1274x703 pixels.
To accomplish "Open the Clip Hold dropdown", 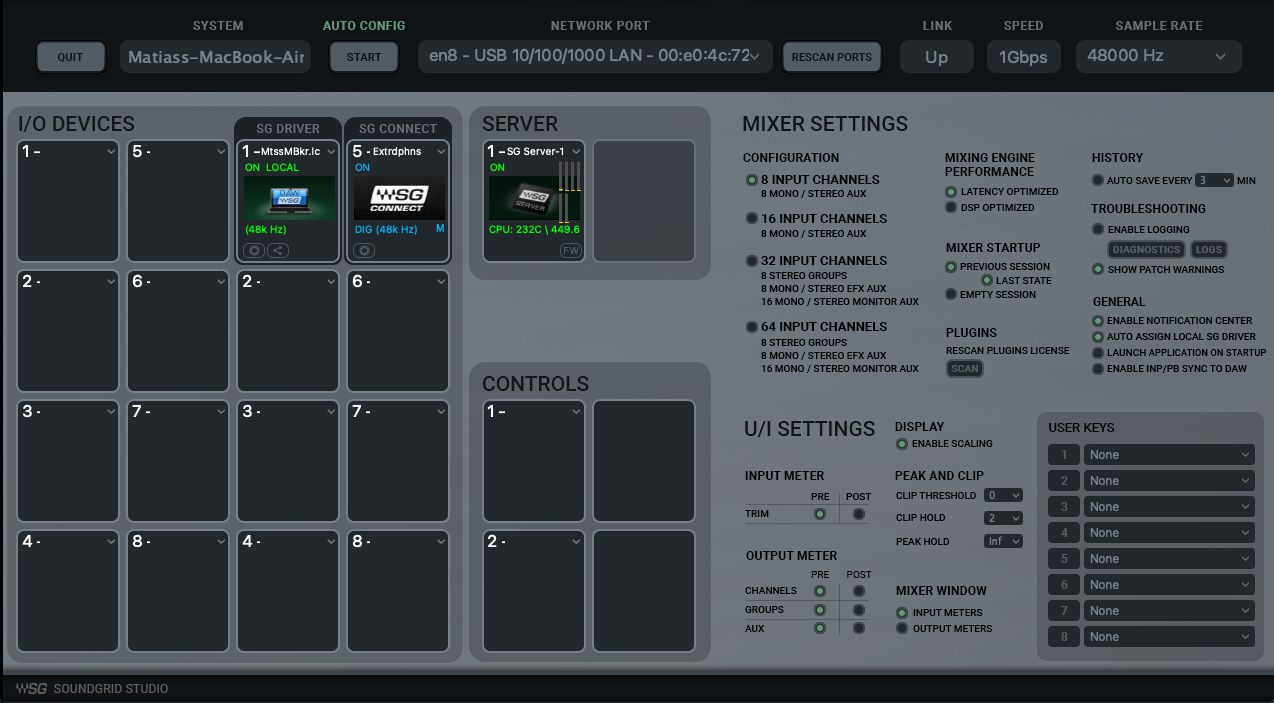I will (x=1003, y=518).
